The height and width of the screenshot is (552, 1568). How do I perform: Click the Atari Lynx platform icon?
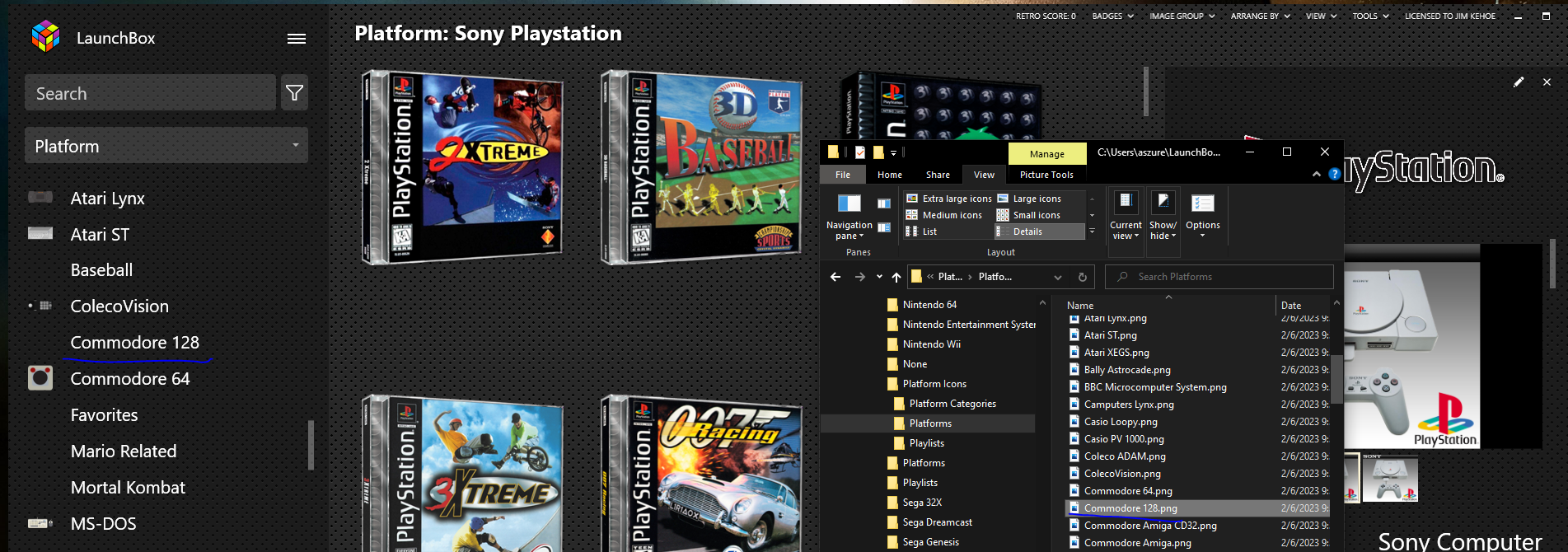40,198
